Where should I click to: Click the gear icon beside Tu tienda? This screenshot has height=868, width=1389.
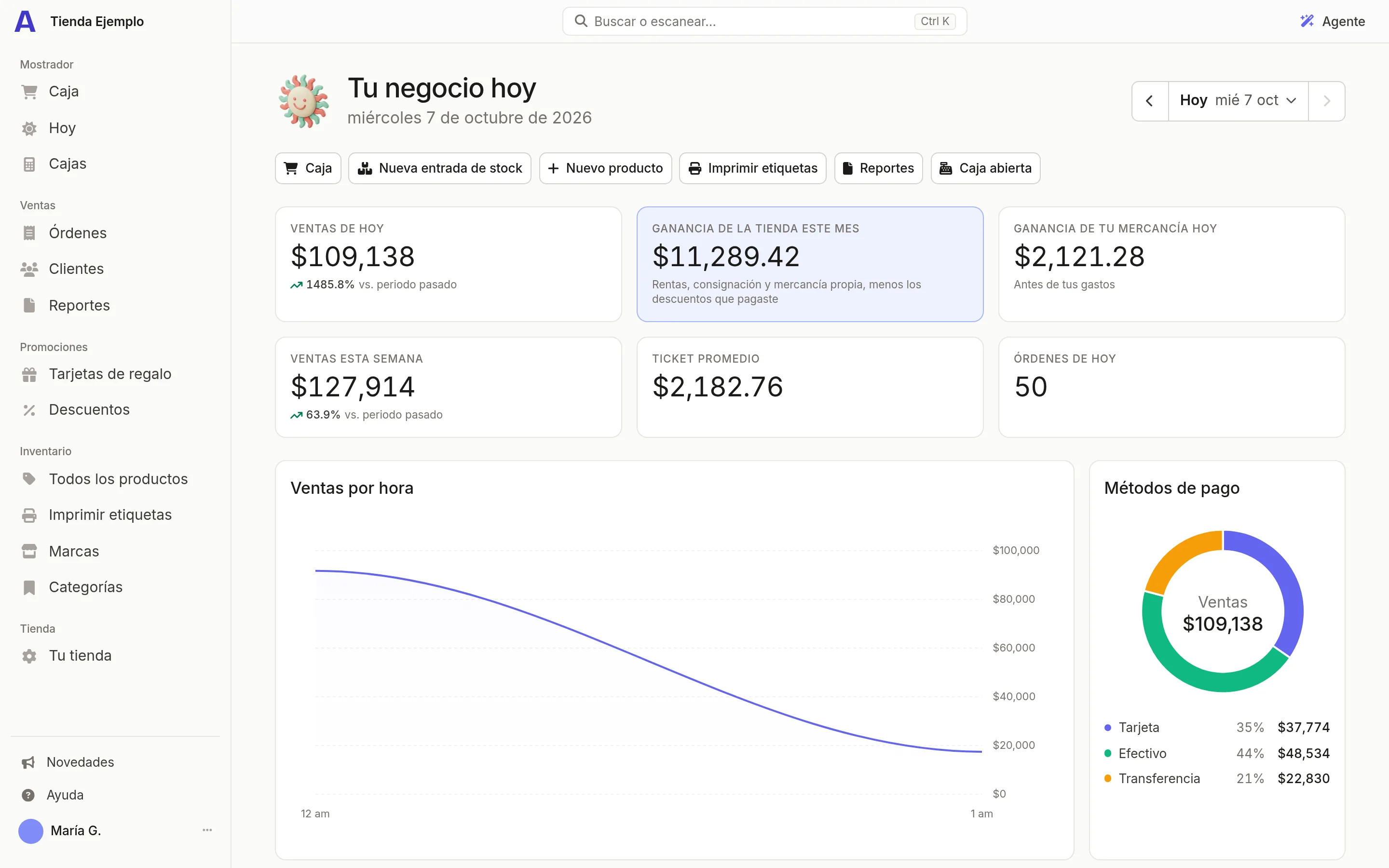(29, 656)
